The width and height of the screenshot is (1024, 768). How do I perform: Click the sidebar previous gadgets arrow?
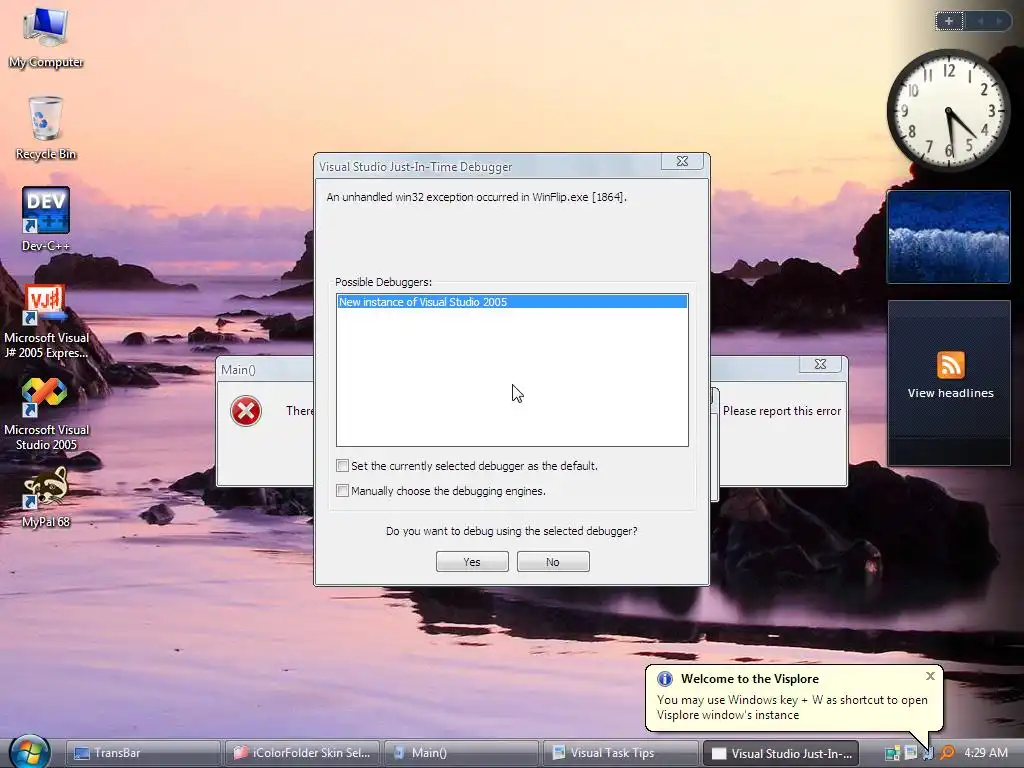click(x=981, y=21)
